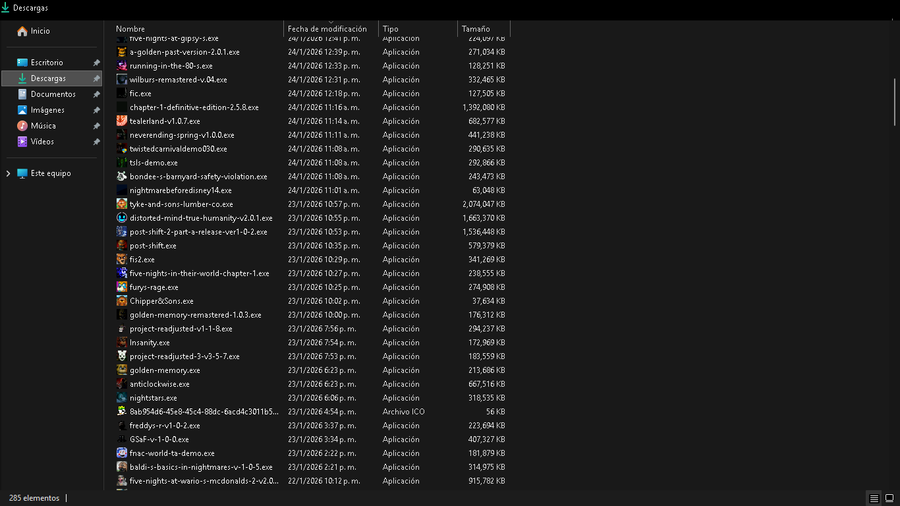Switch to details view in status bar
The height and width of the screenshot is (506, 900).
coord(874,498)
